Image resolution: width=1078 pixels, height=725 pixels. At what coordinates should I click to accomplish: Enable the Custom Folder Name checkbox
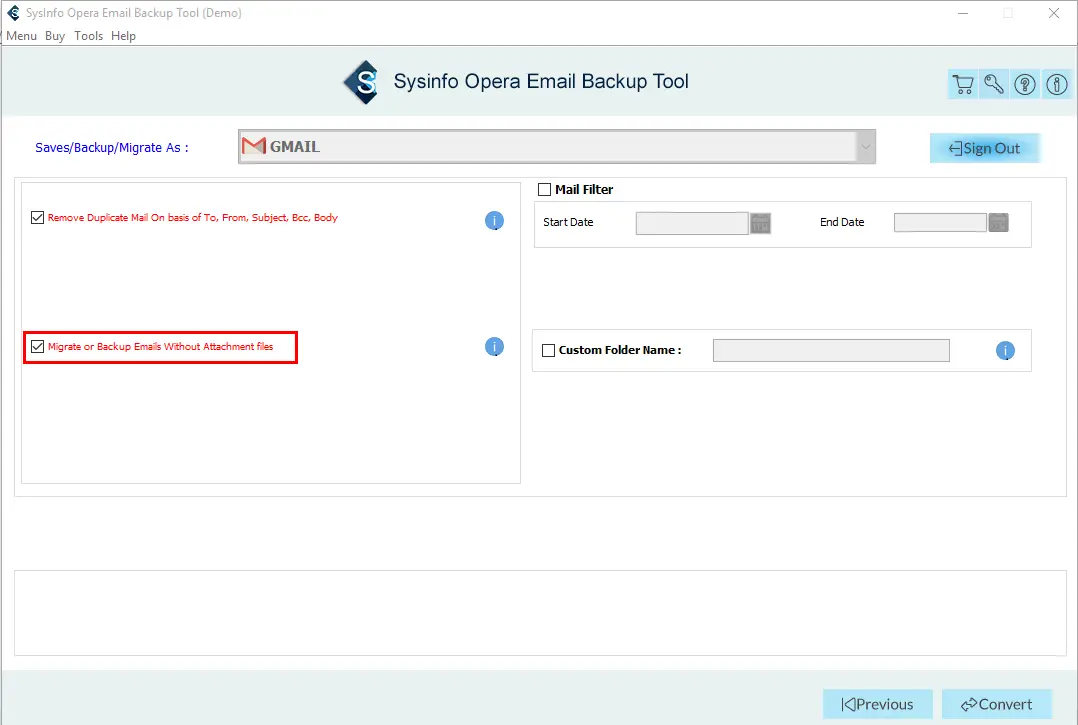(x=549, y=350)
